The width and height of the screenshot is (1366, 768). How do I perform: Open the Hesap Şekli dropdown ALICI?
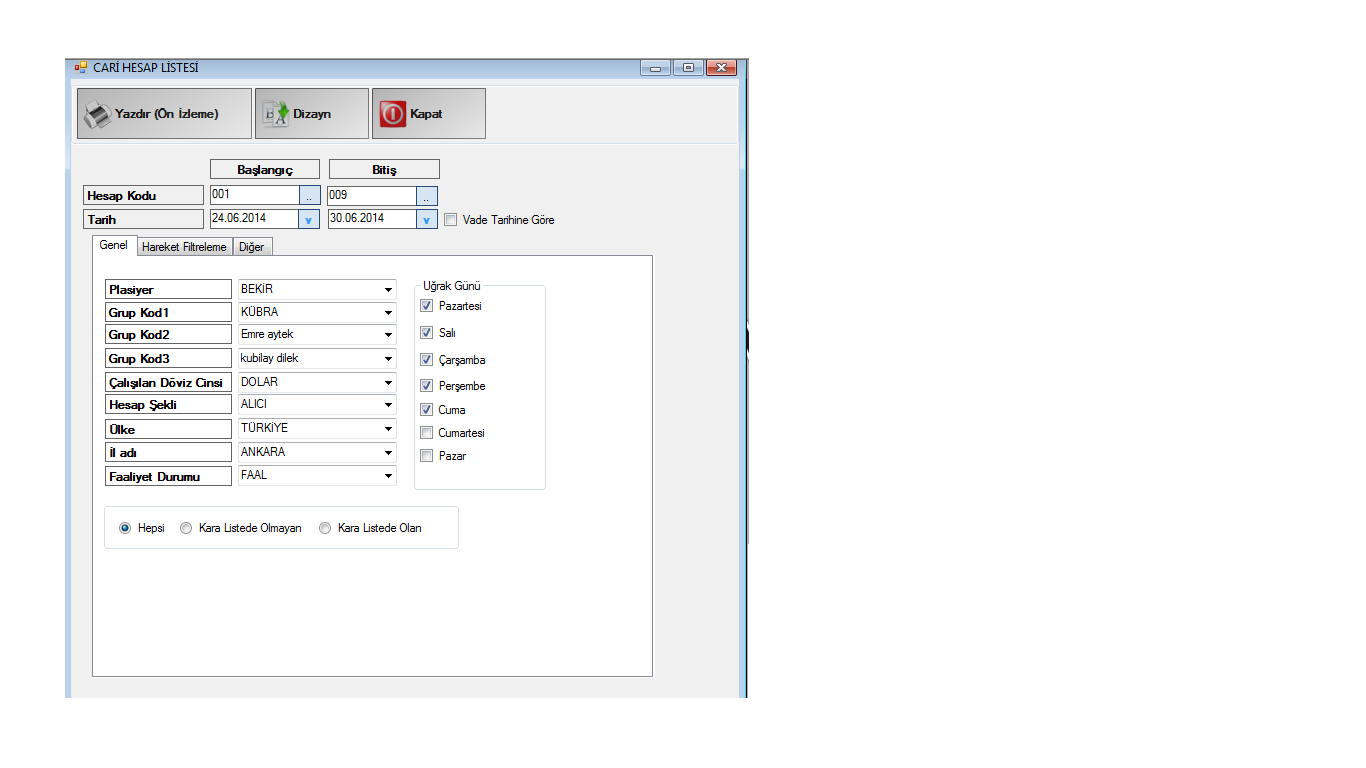coord(388,405)
